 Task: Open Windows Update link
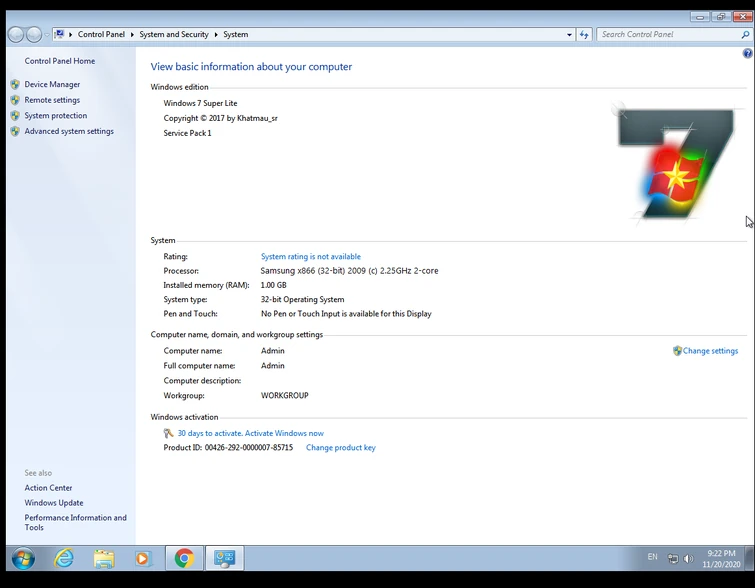[x=54, y=503]
